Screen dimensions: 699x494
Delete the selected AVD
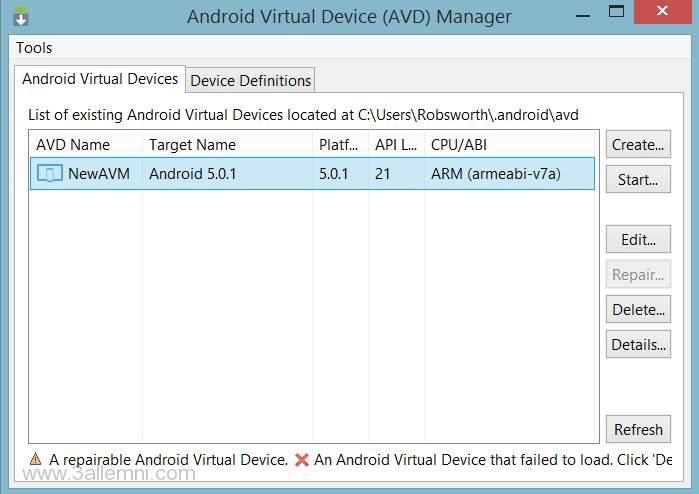638,310
